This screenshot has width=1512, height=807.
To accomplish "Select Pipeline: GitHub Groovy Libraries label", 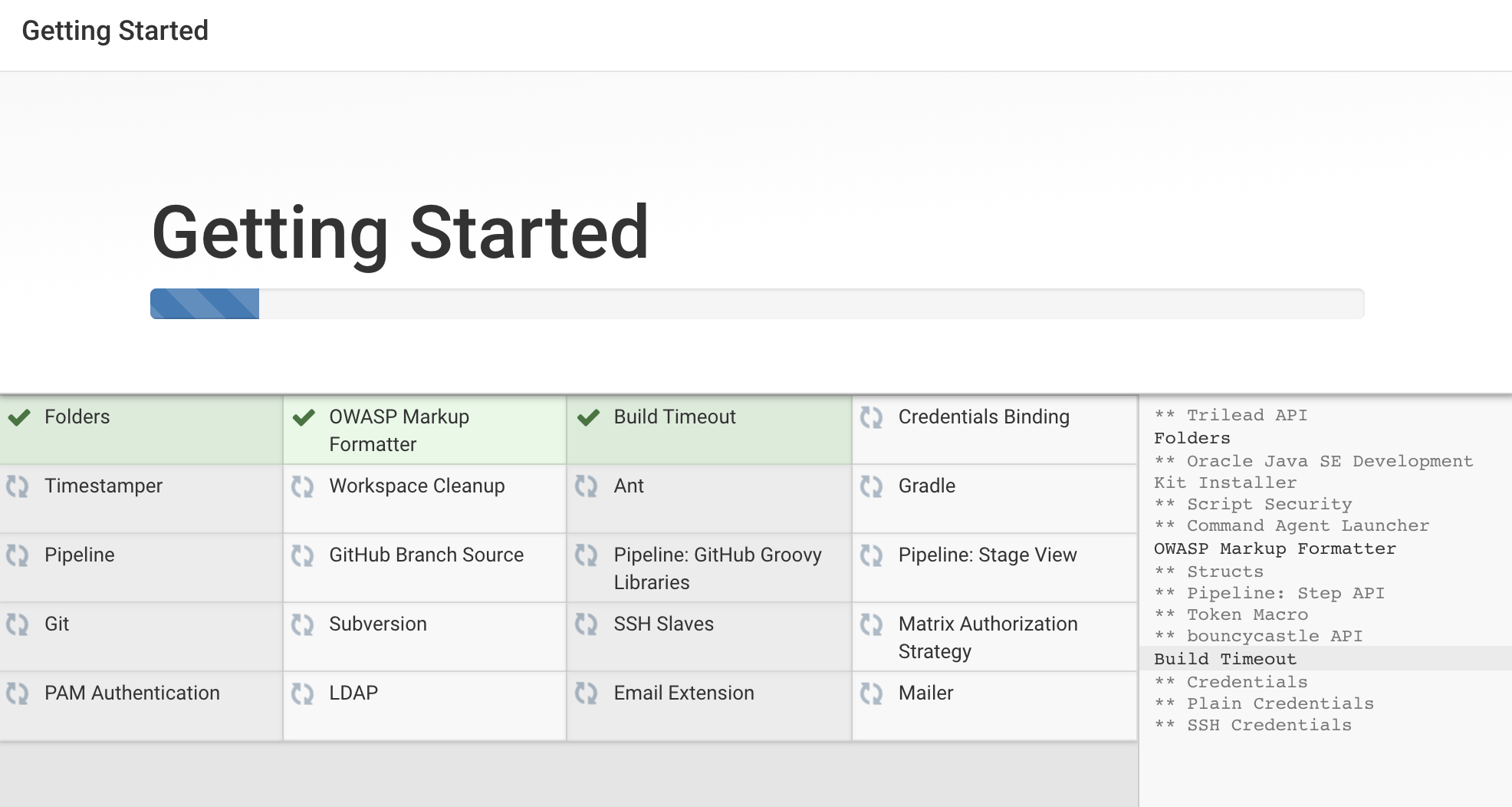I will tap(718, 568).
